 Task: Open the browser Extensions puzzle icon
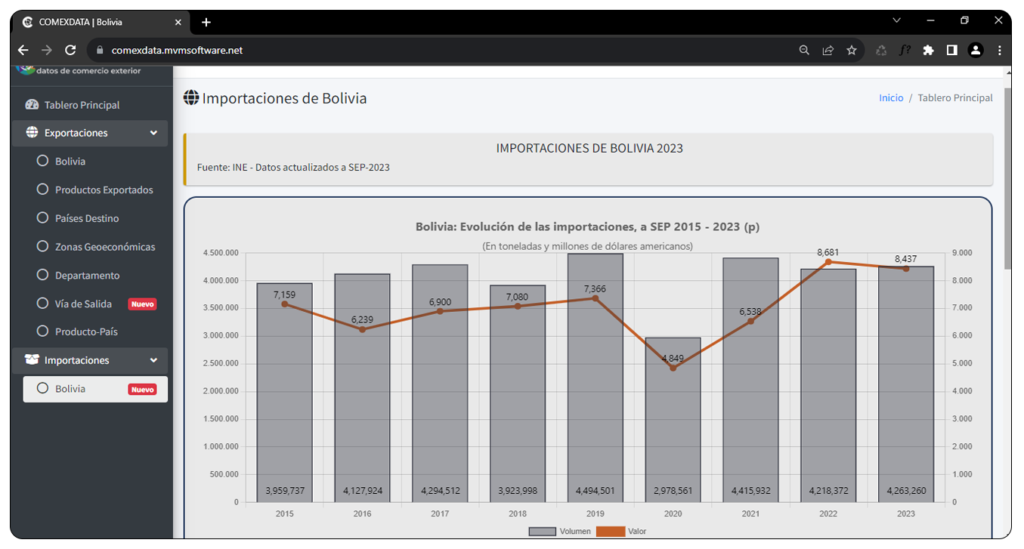928,50
